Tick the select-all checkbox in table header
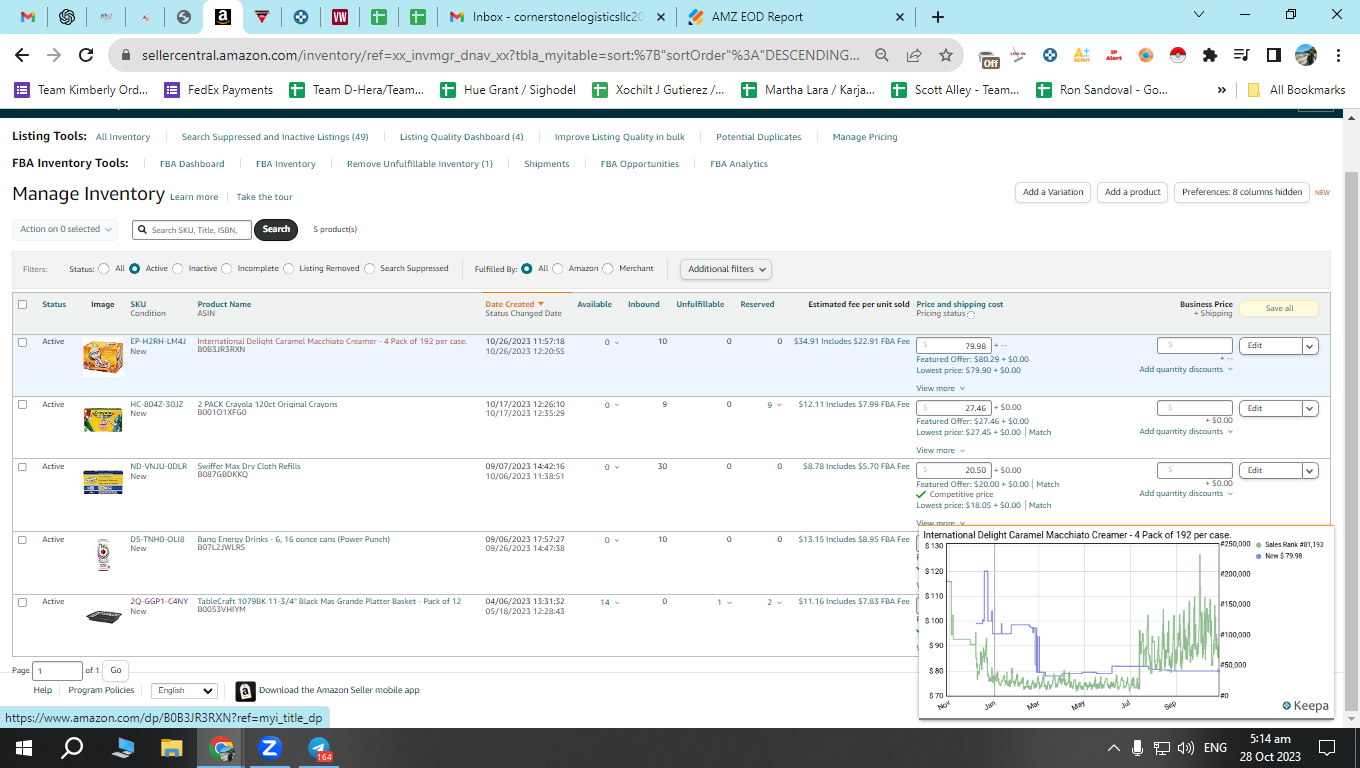 point(23,305)
